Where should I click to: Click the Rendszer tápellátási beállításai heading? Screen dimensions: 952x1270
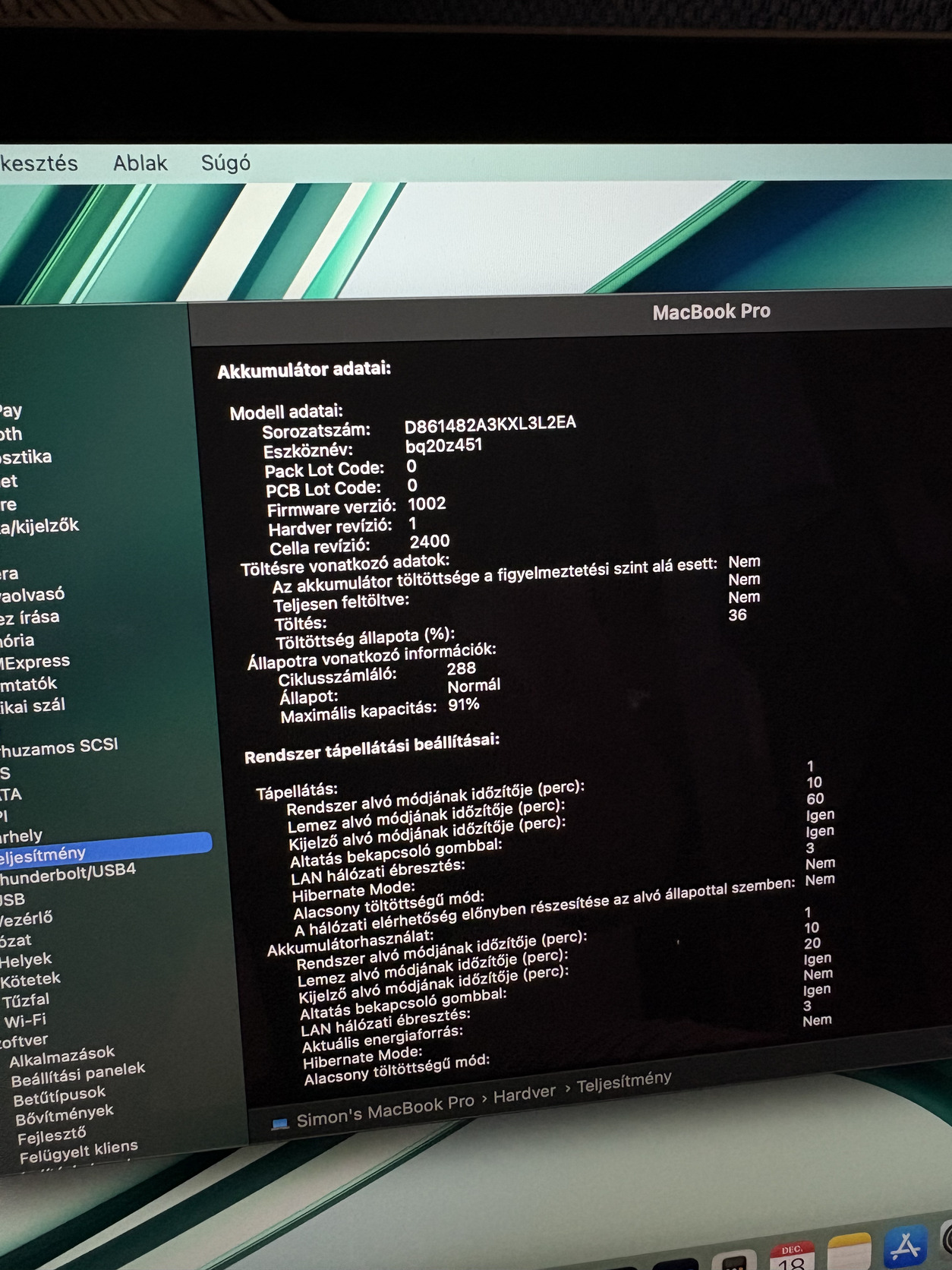(x=372, y=747)
